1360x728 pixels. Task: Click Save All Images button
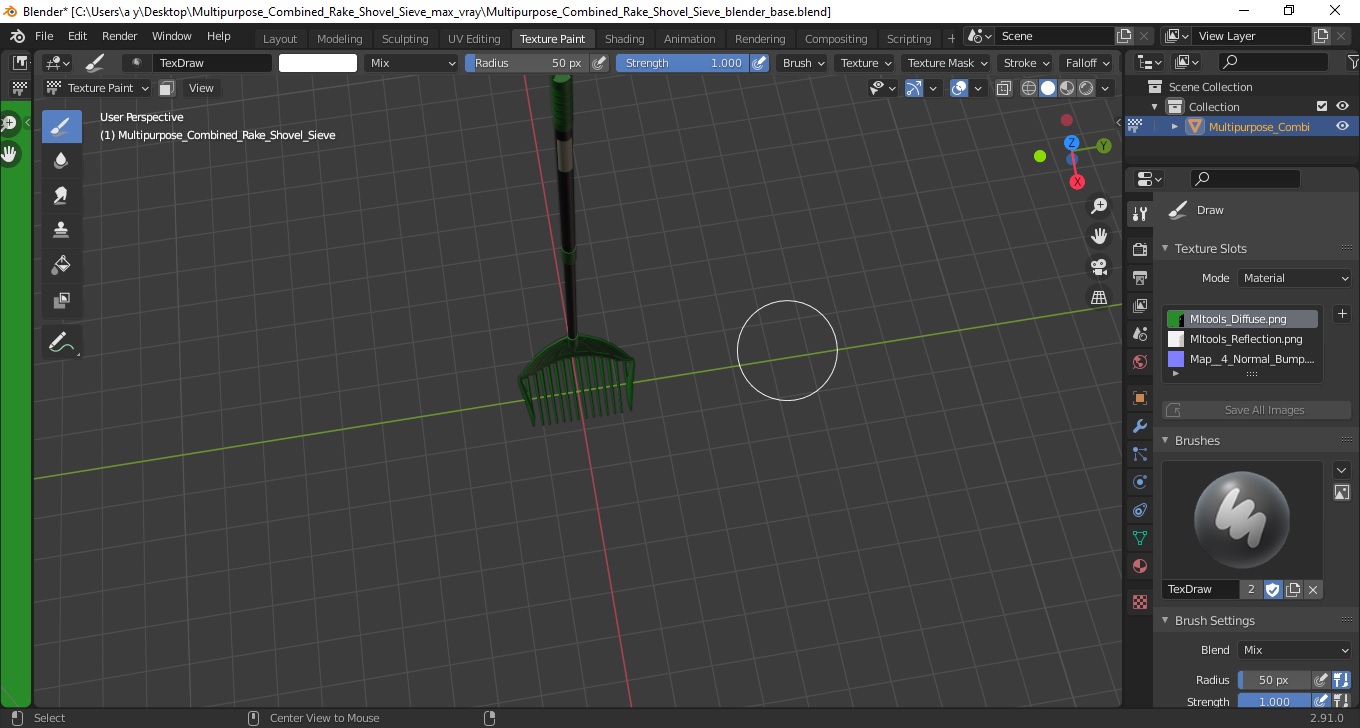click(x=1256, y=410)
